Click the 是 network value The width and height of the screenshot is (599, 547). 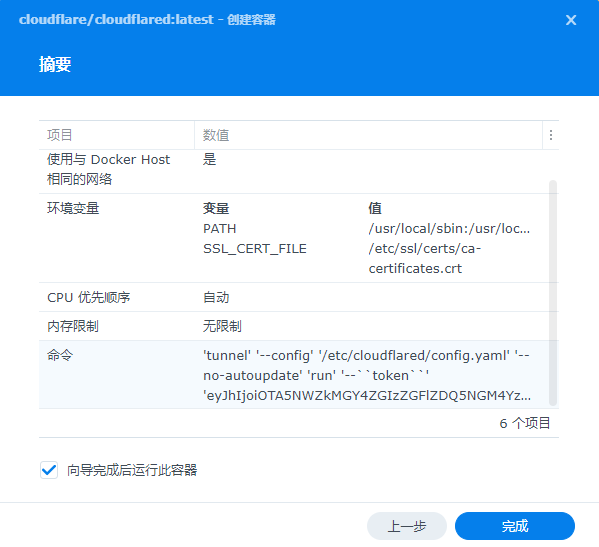point(209,159)
